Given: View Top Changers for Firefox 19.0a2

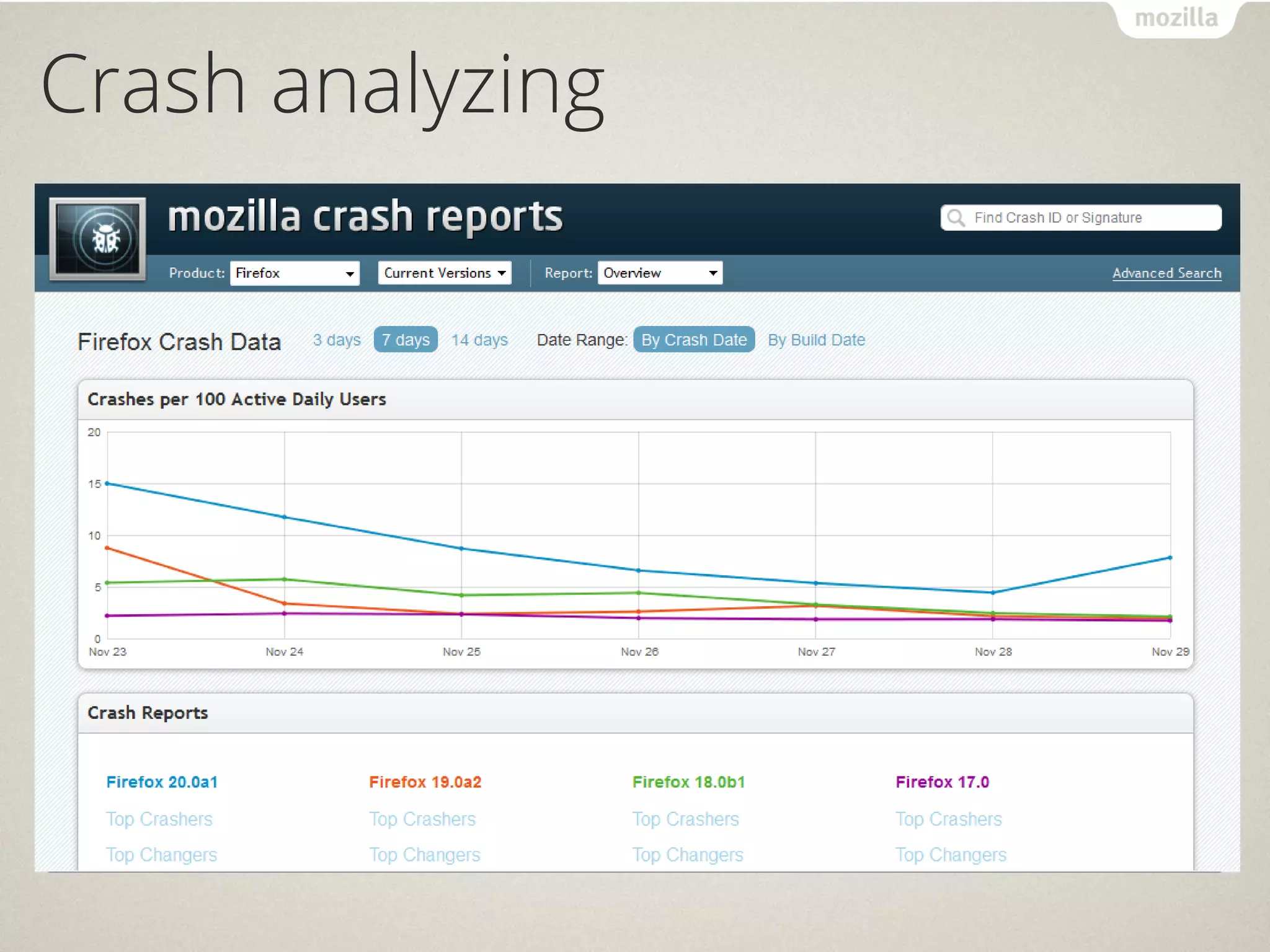Looking at the screenshot, I should [x=425, y=855].
